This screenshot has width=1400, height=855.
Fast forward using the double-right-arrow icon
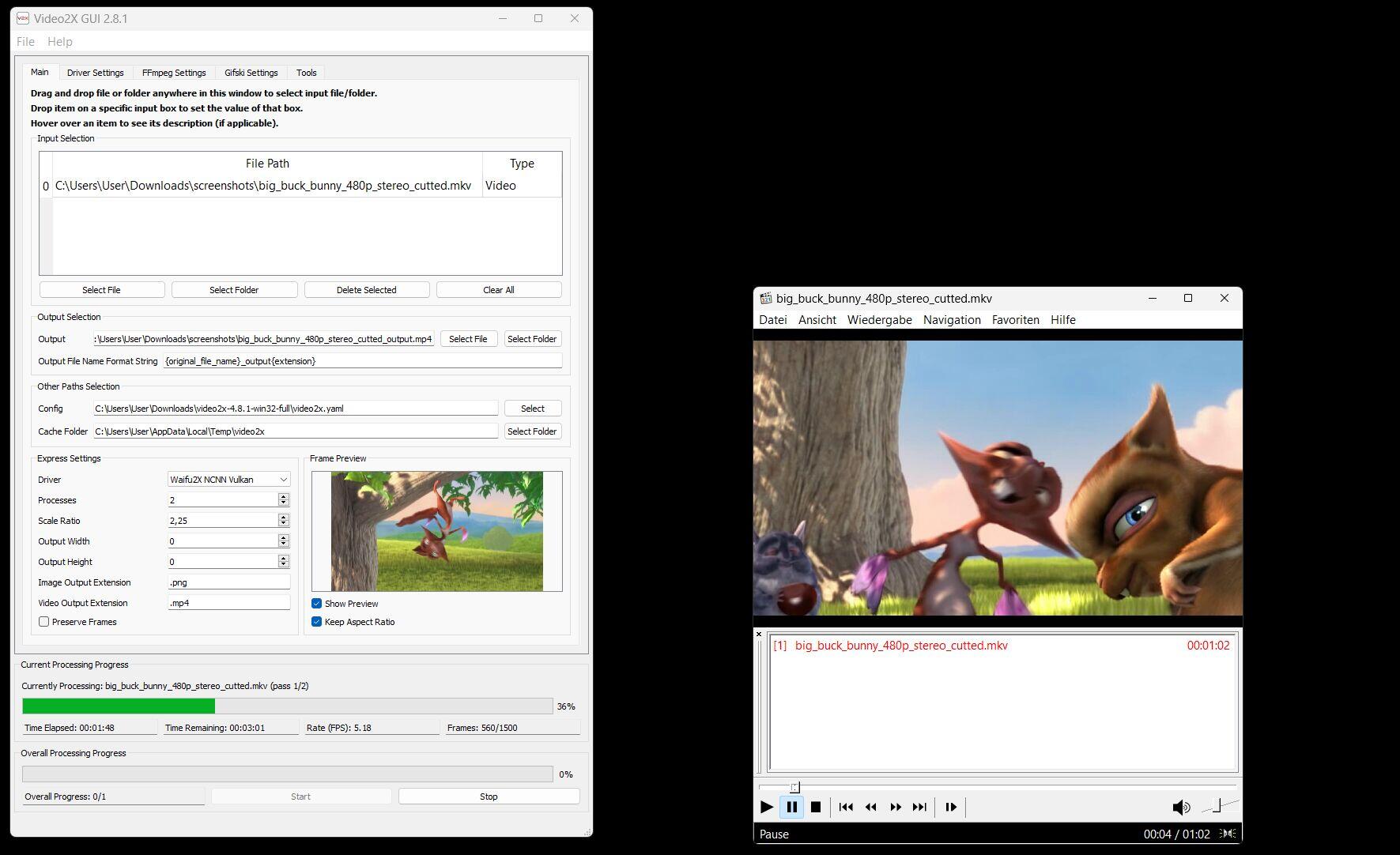[896, 807]
